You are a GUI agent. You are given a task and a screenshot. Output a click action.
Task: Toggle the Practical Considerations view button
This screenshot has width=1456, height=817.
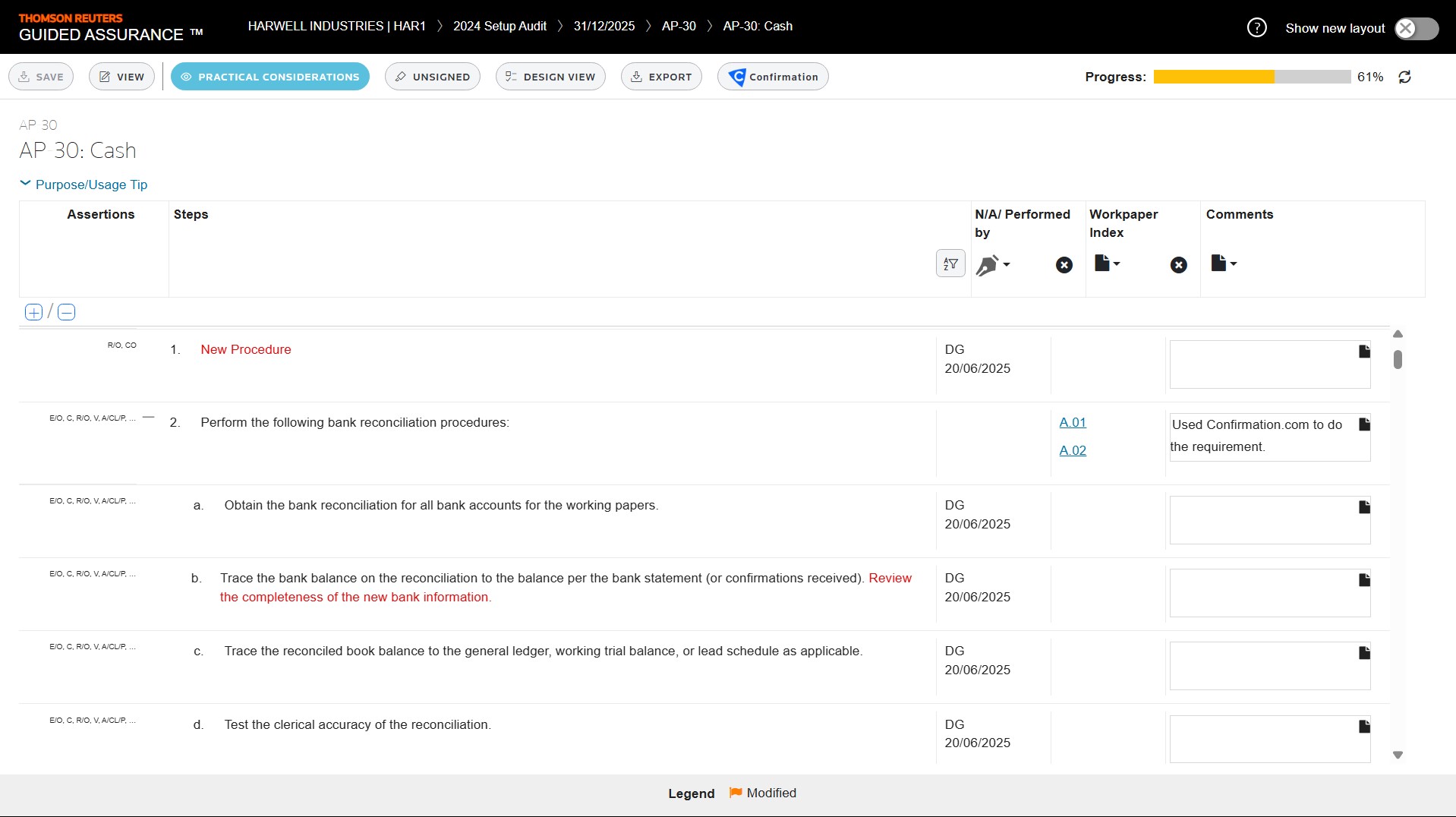[x=269, y=77]
